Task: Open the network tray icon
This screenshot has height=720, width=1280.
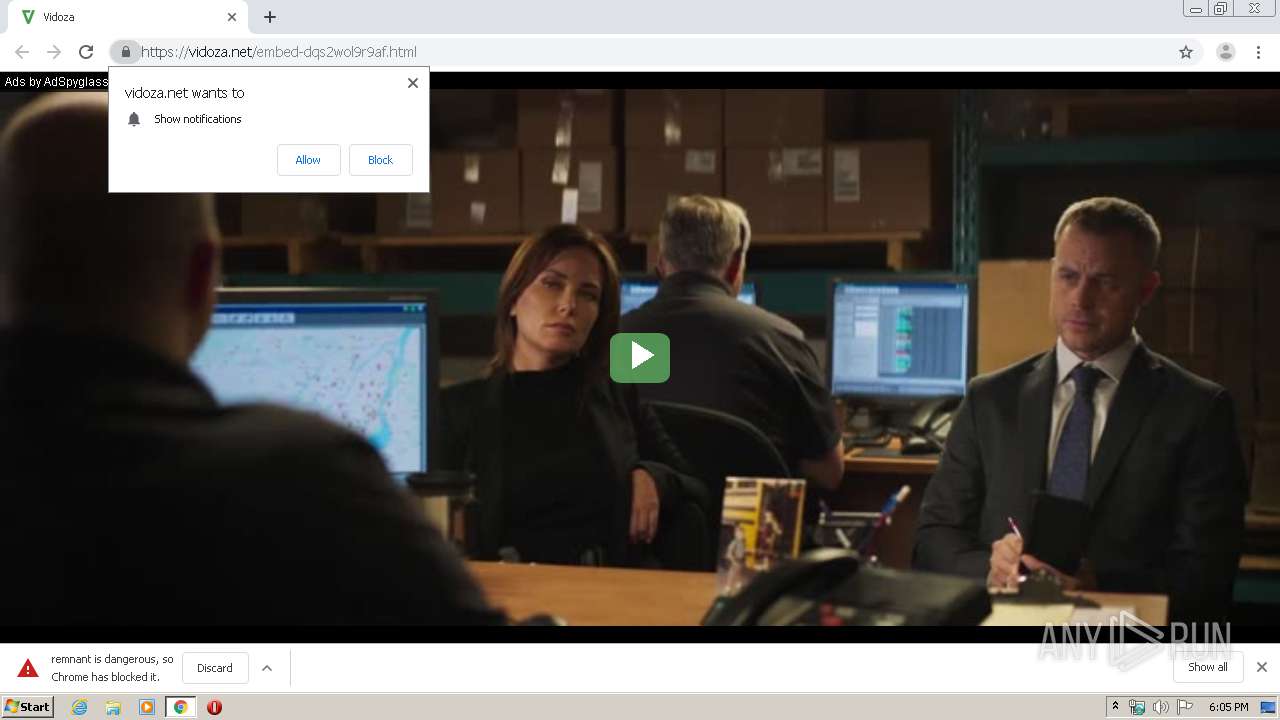Action: click(x=1137, y=707)
